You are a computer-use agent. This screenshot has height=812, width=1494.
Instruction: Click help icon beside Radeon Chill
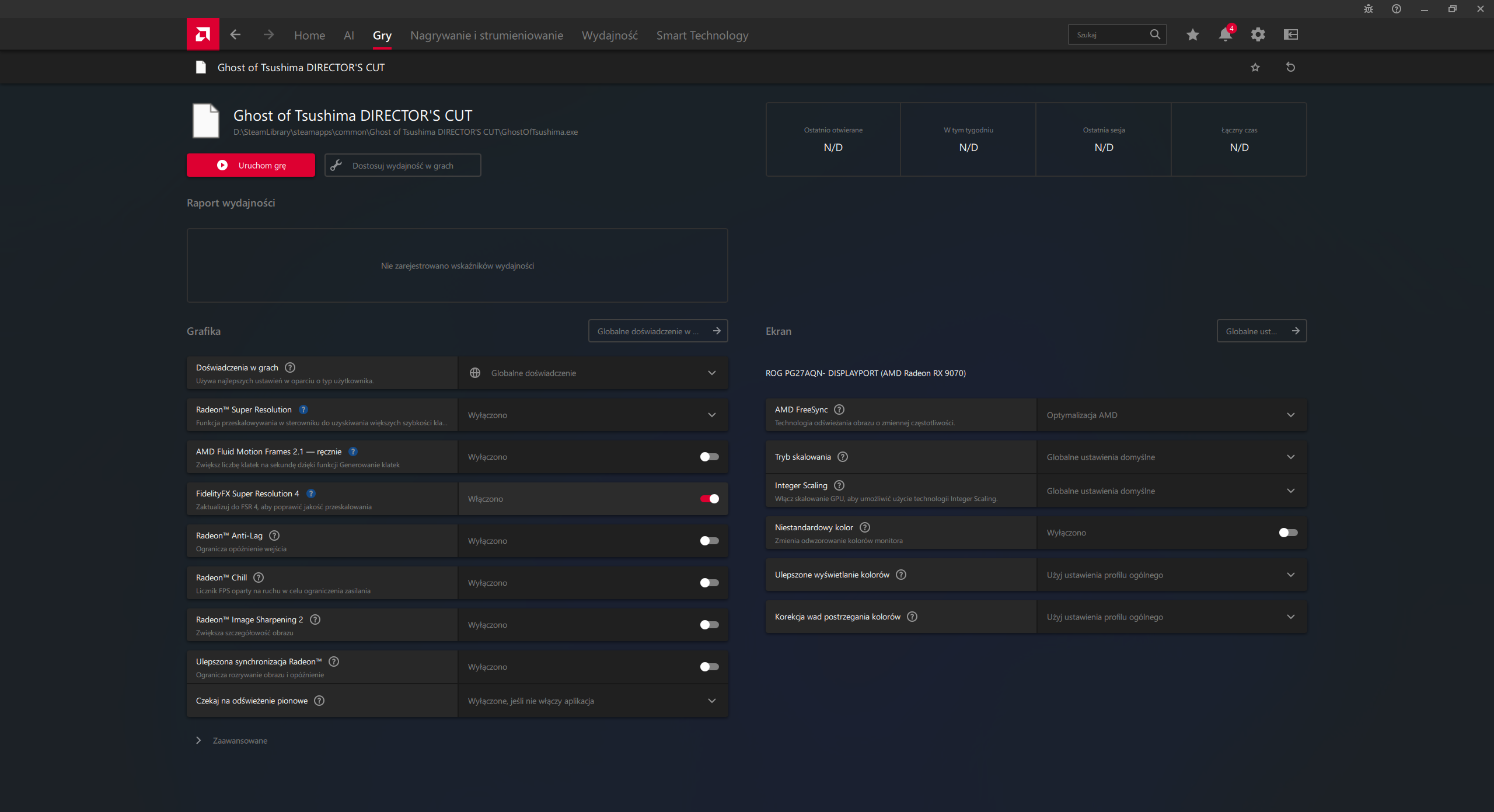[x=259, y=577]
